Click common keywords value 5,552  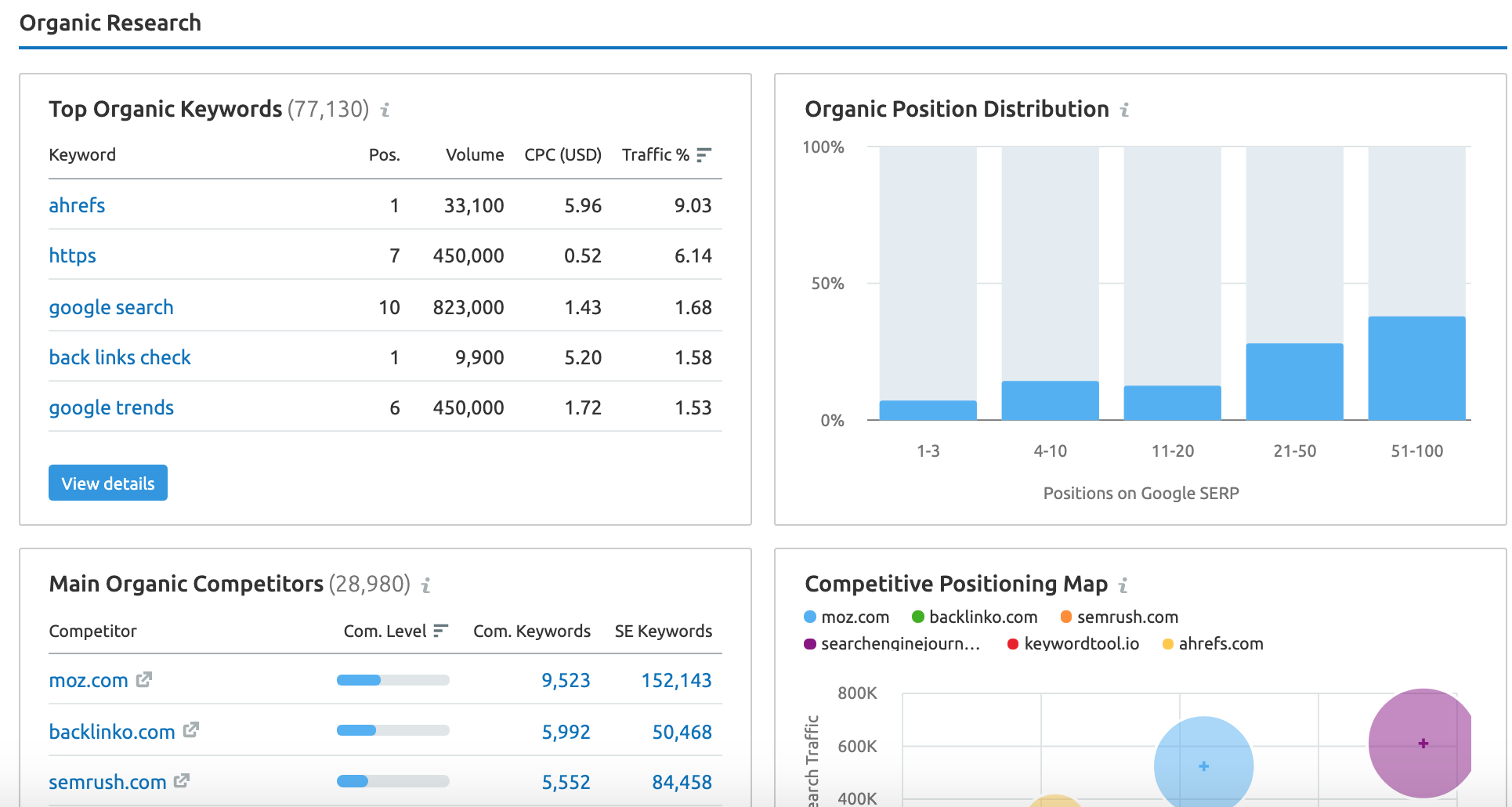point(566,782)
